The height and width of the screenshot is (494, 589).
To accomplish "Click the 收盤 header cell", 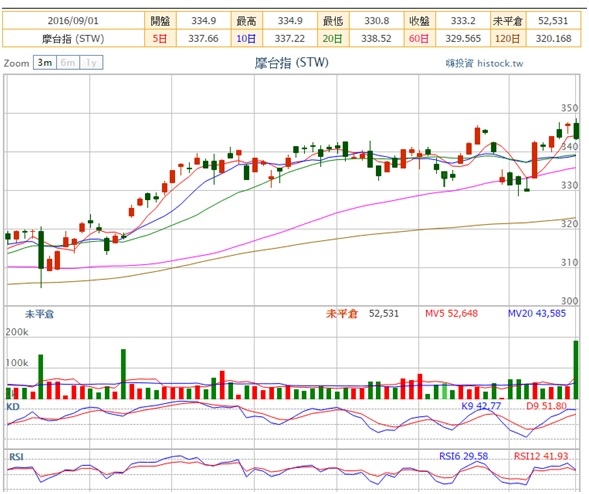I will tap(420, 21).
